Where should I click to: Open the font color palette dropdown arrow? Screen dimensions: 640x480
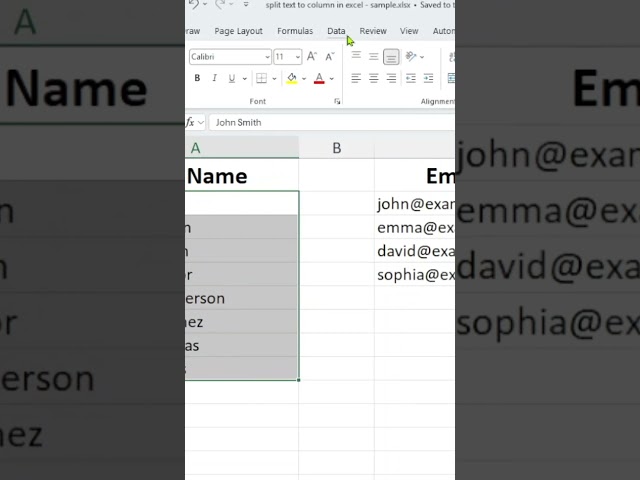pos(332,78)
